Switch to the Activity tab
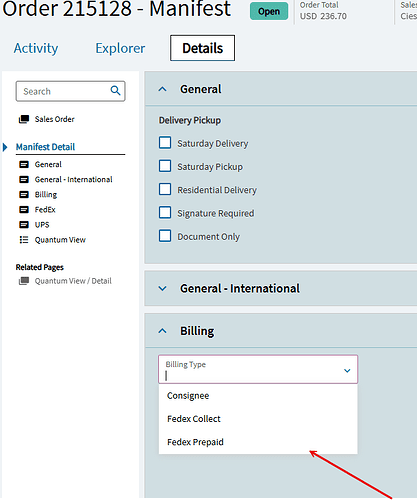Screen dimensions: 417x500 click(36, 48)
